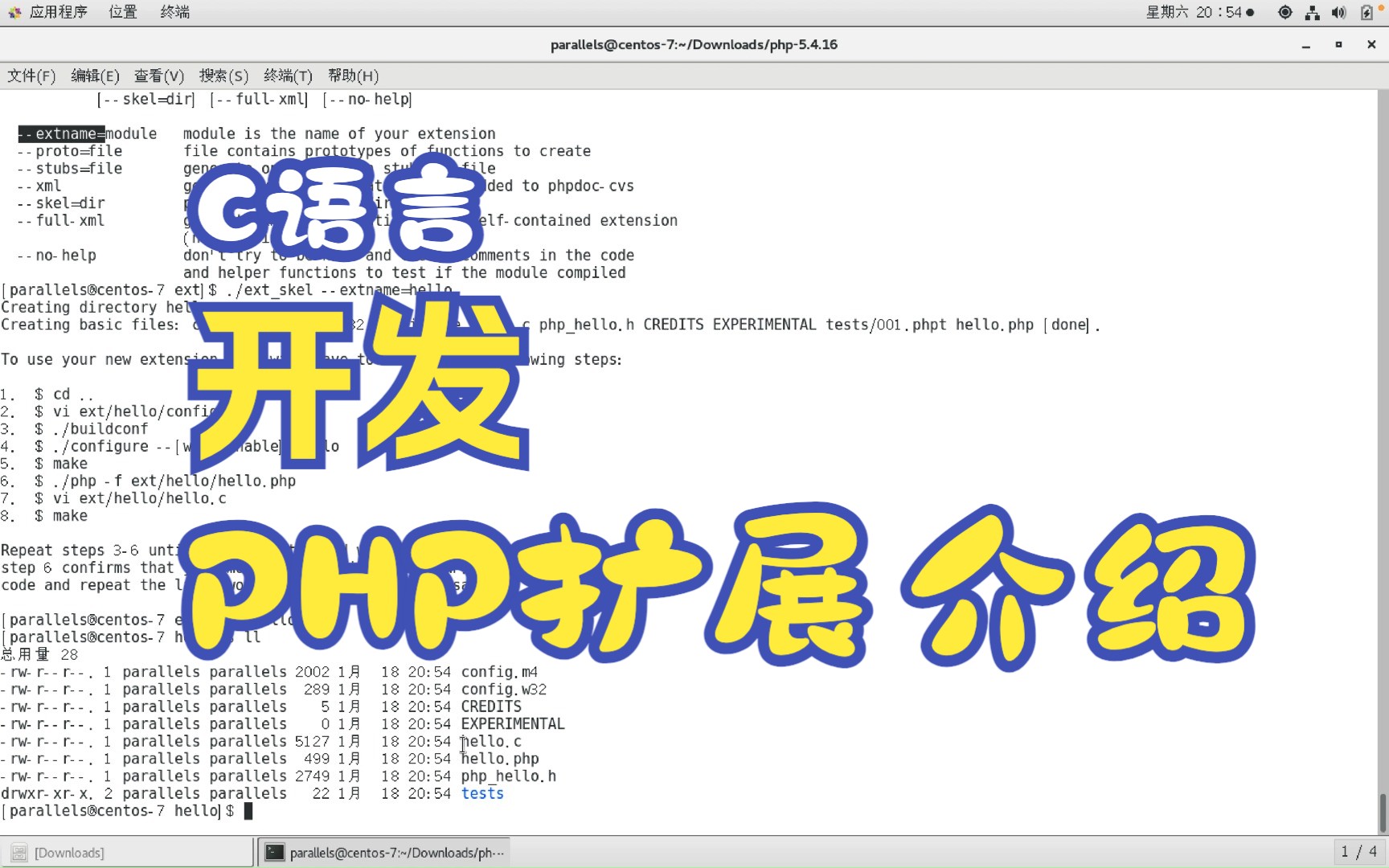Open the 查看(V) menu
The width and height of the screenshot is (1389, 868).
159,76
